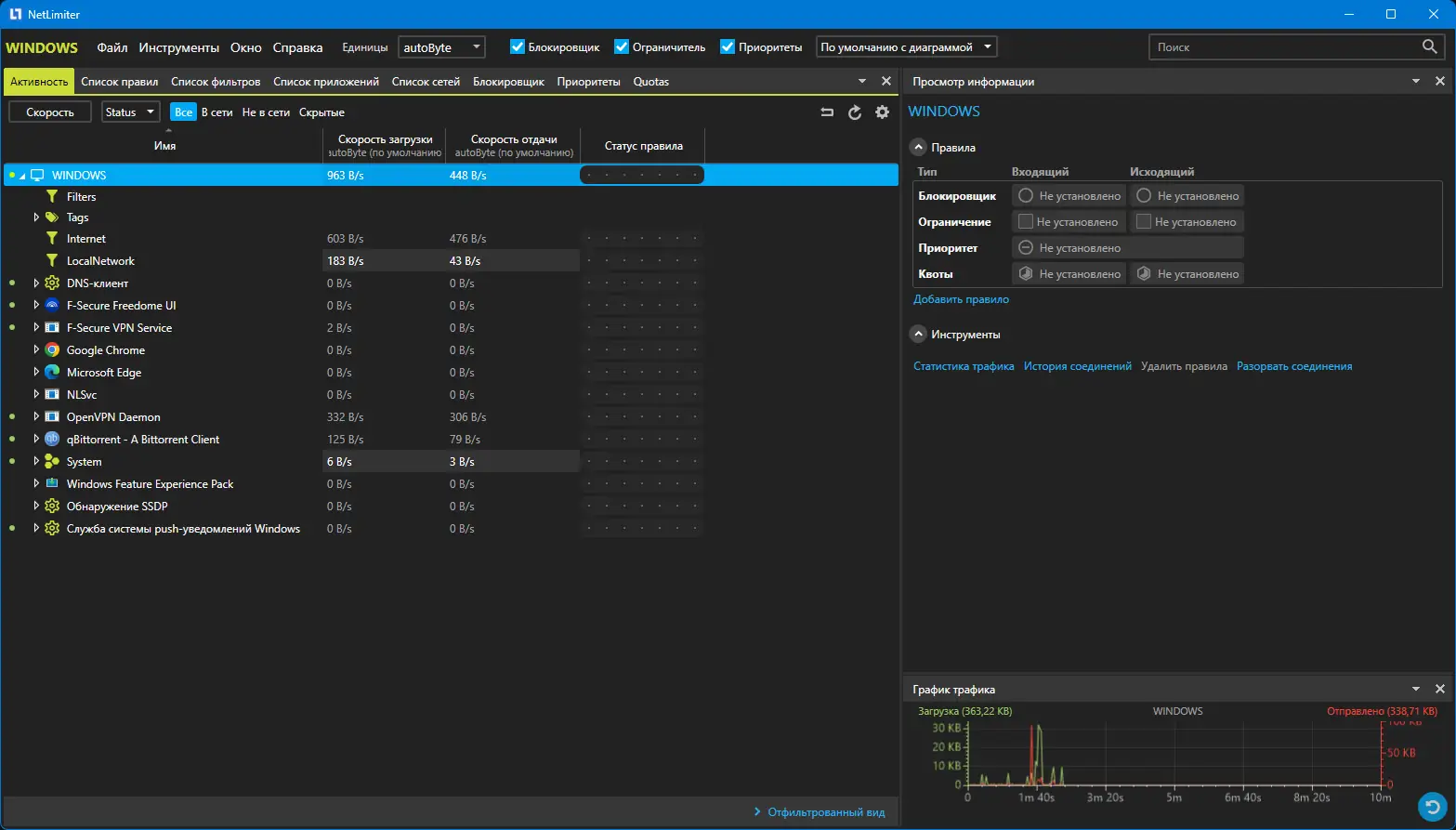Expand the OpenVPN Daemon tree node

click(36, 417)
